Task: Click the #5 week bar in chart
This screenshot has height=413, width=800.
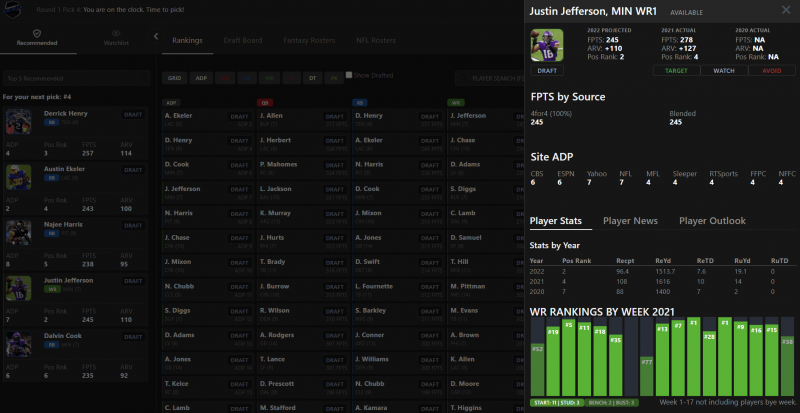Action: (569, 357)
